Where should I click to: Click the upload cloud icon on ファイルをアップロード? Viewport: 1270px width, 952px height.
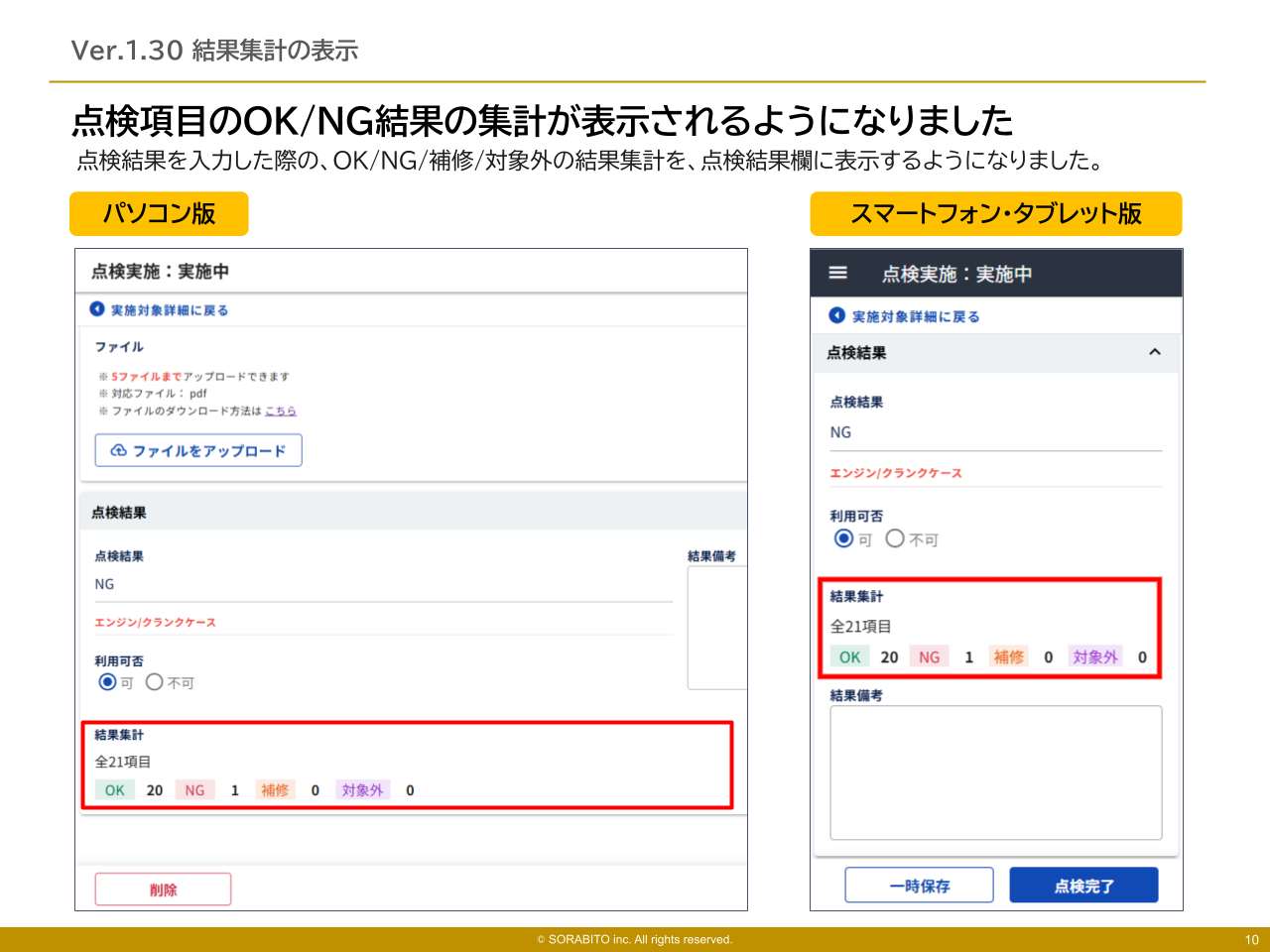click(x=119, y=450)
